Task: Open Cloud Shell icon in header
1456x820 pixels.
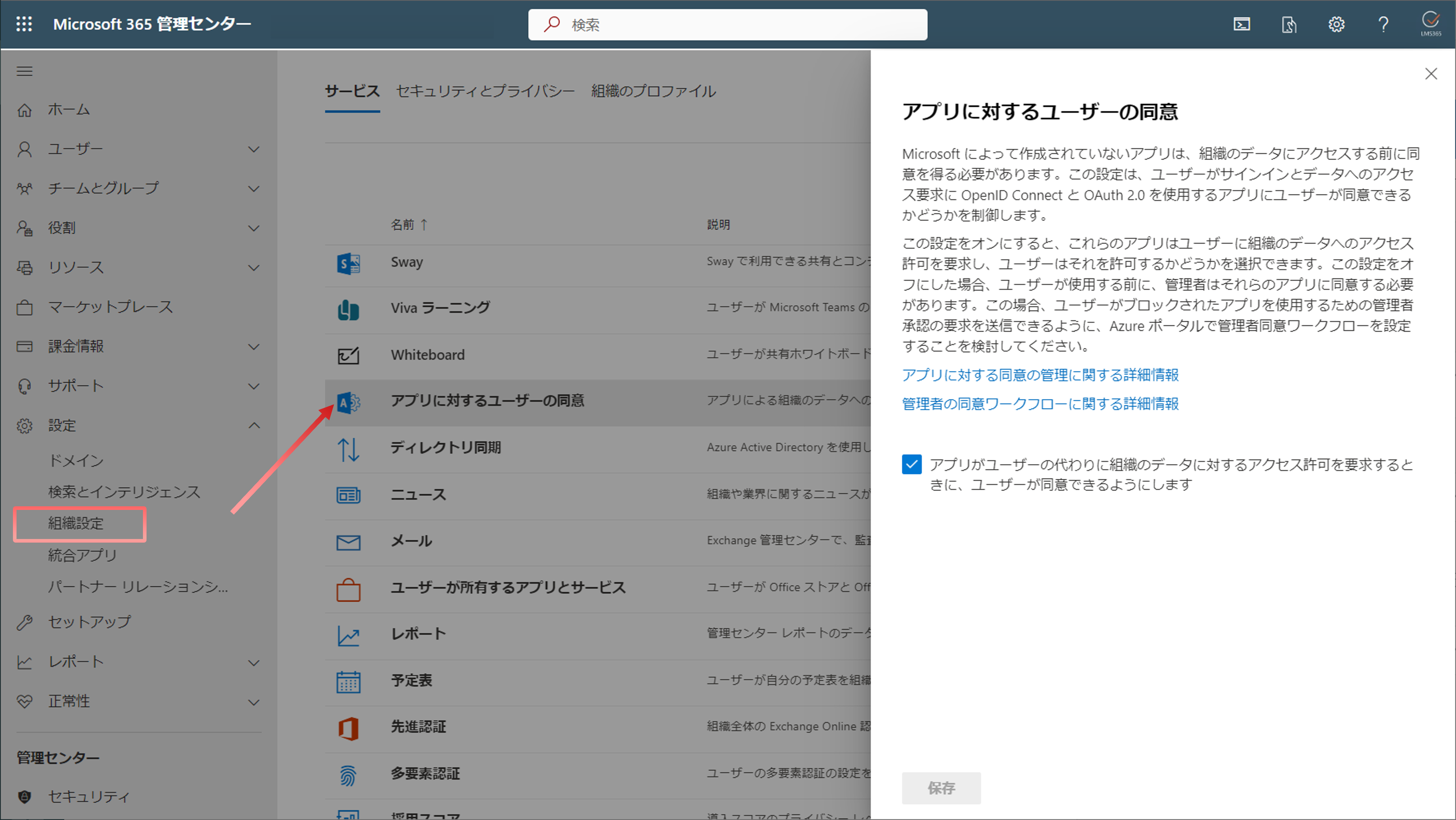Action: tap(1241, 24)
